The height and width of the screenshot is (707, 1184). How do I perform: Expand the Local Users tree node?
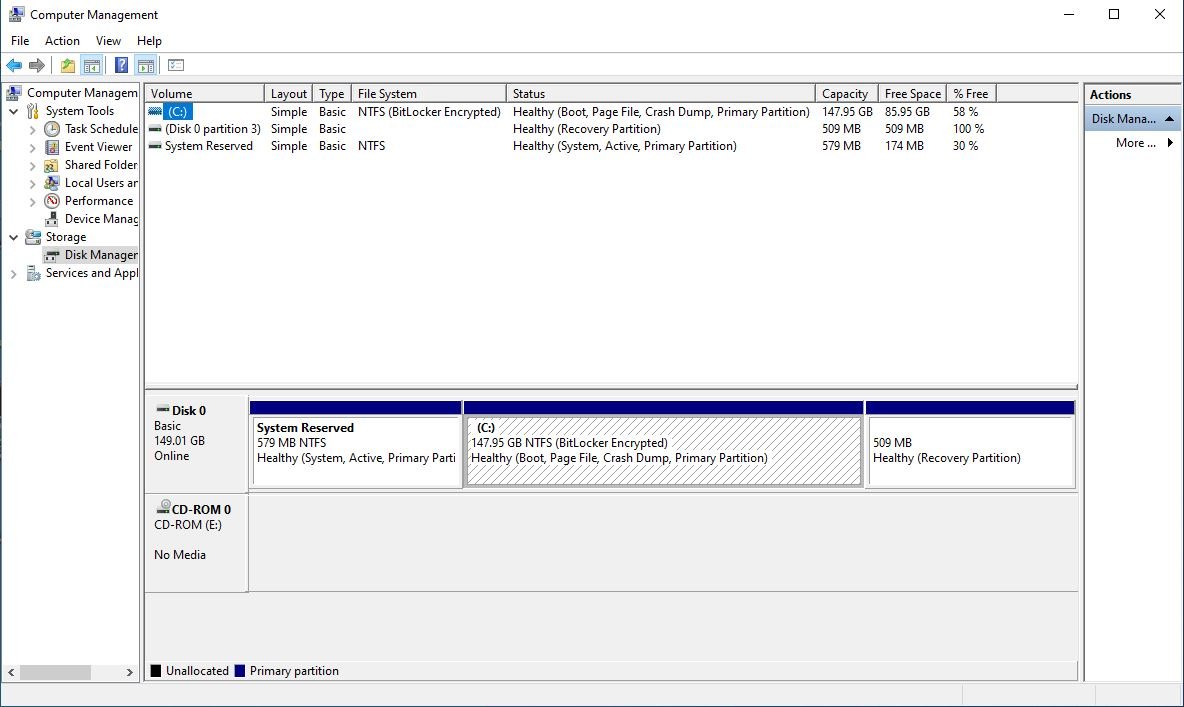point(32,184)
